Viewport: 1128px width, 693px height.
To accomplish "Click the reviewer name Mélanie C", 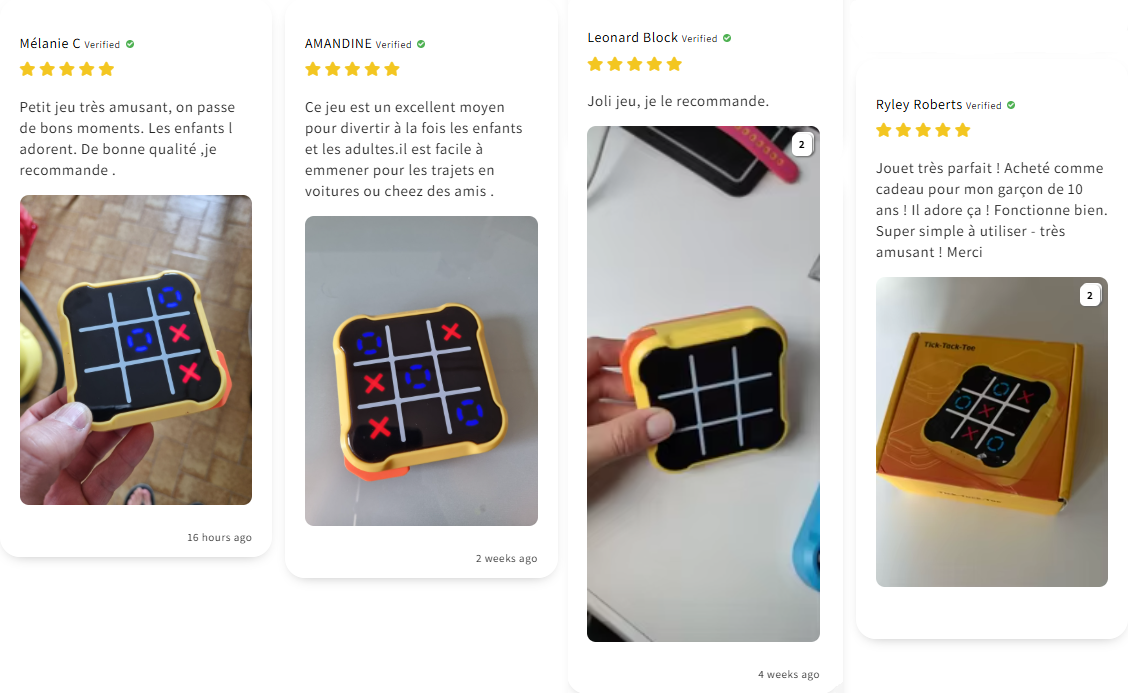I will pyautogui.click(x=50, y=44).
